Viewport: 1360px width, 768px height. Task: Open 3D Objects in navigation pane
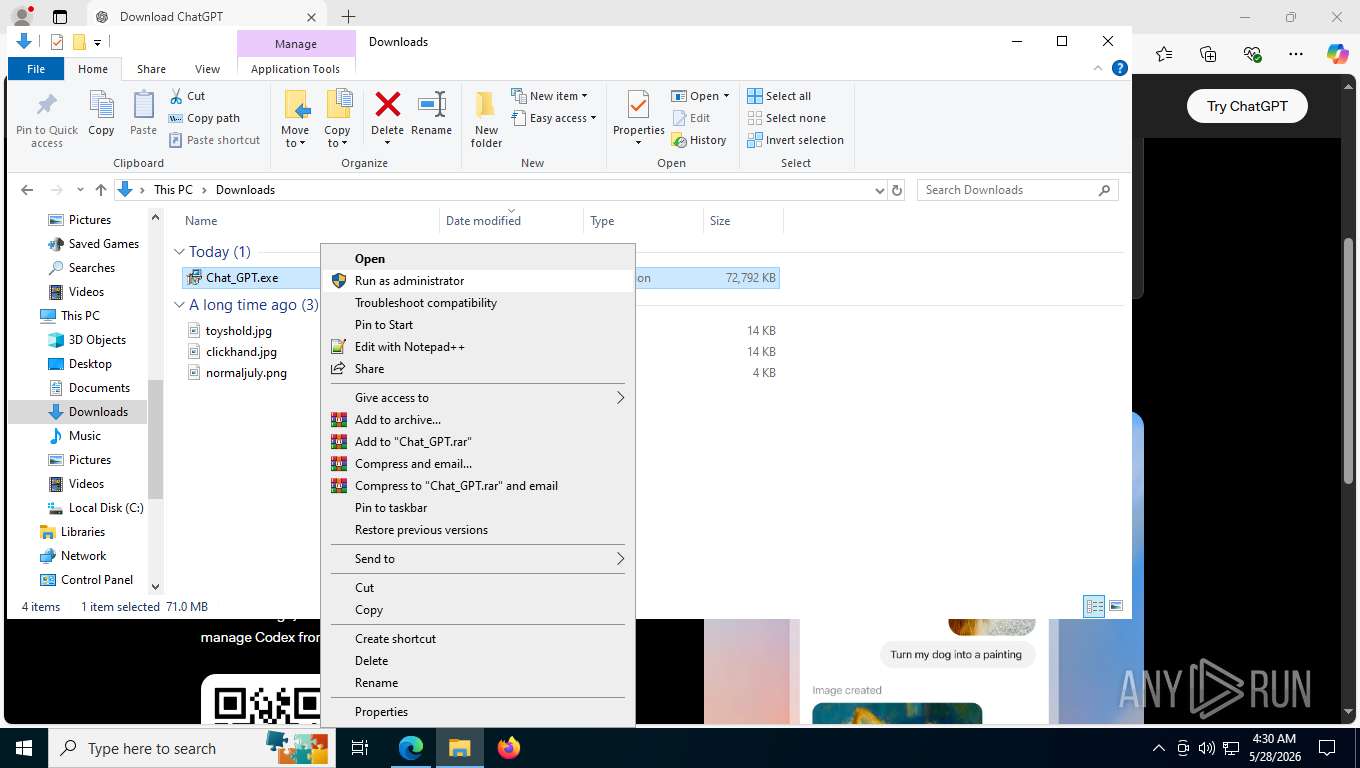tap(97, 340)
